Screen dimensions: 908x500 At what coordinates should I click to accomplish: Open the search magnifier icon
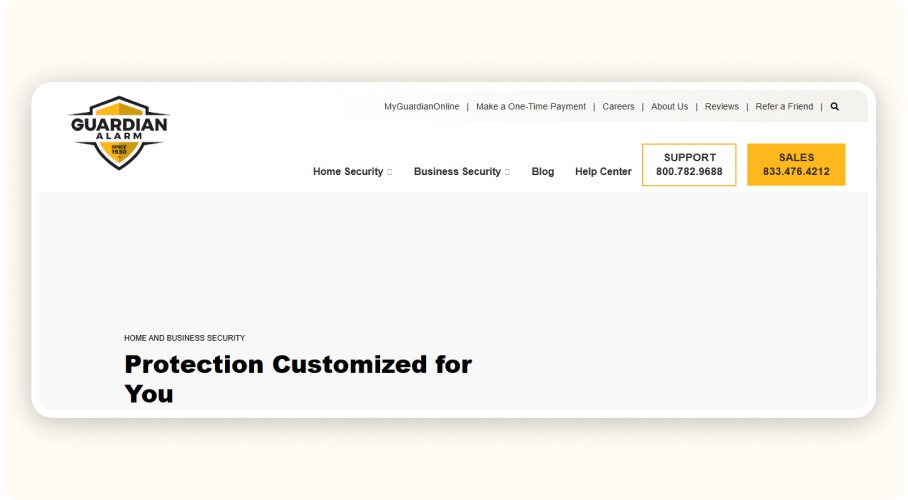click(834, 107)
